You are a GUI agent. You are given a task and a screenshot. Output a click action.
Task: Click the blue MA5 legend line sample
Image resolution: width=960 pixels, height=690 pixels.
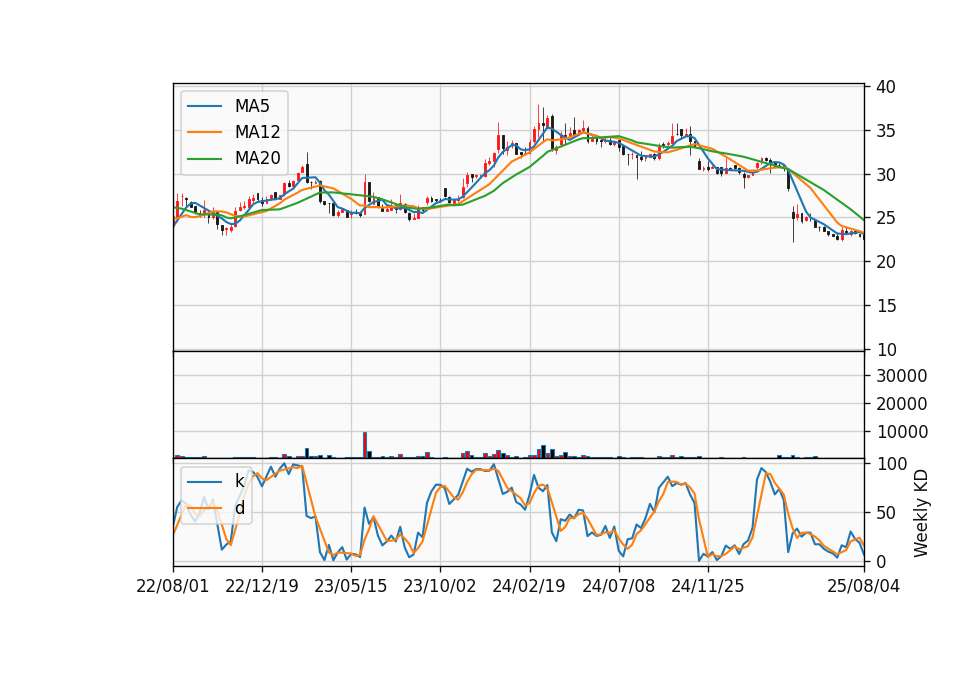[x=204, y=106]
